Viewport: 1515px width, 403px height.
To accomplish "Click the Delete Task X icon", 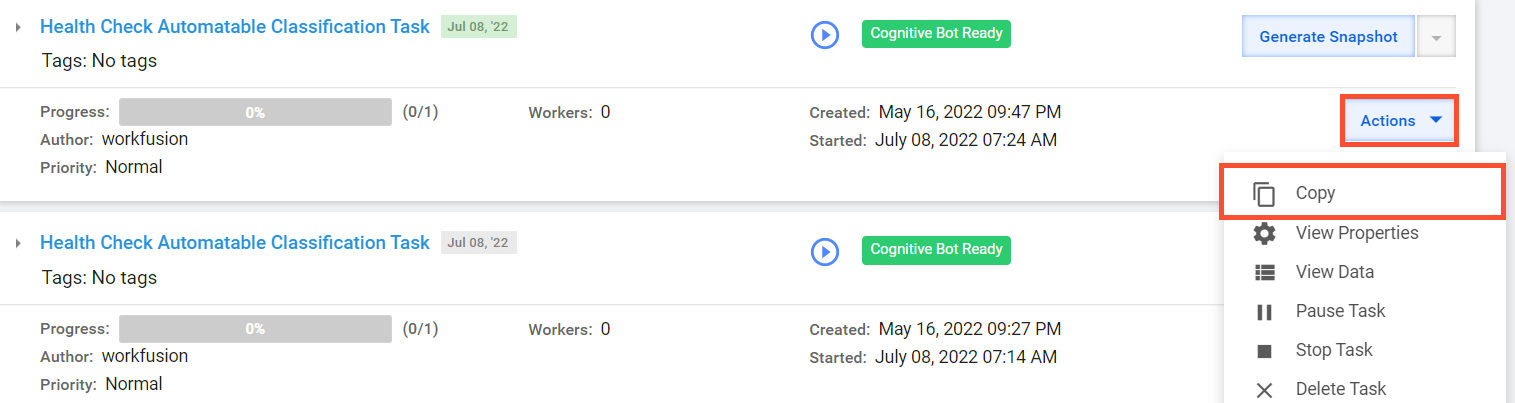I will (x=1264, y=389).
